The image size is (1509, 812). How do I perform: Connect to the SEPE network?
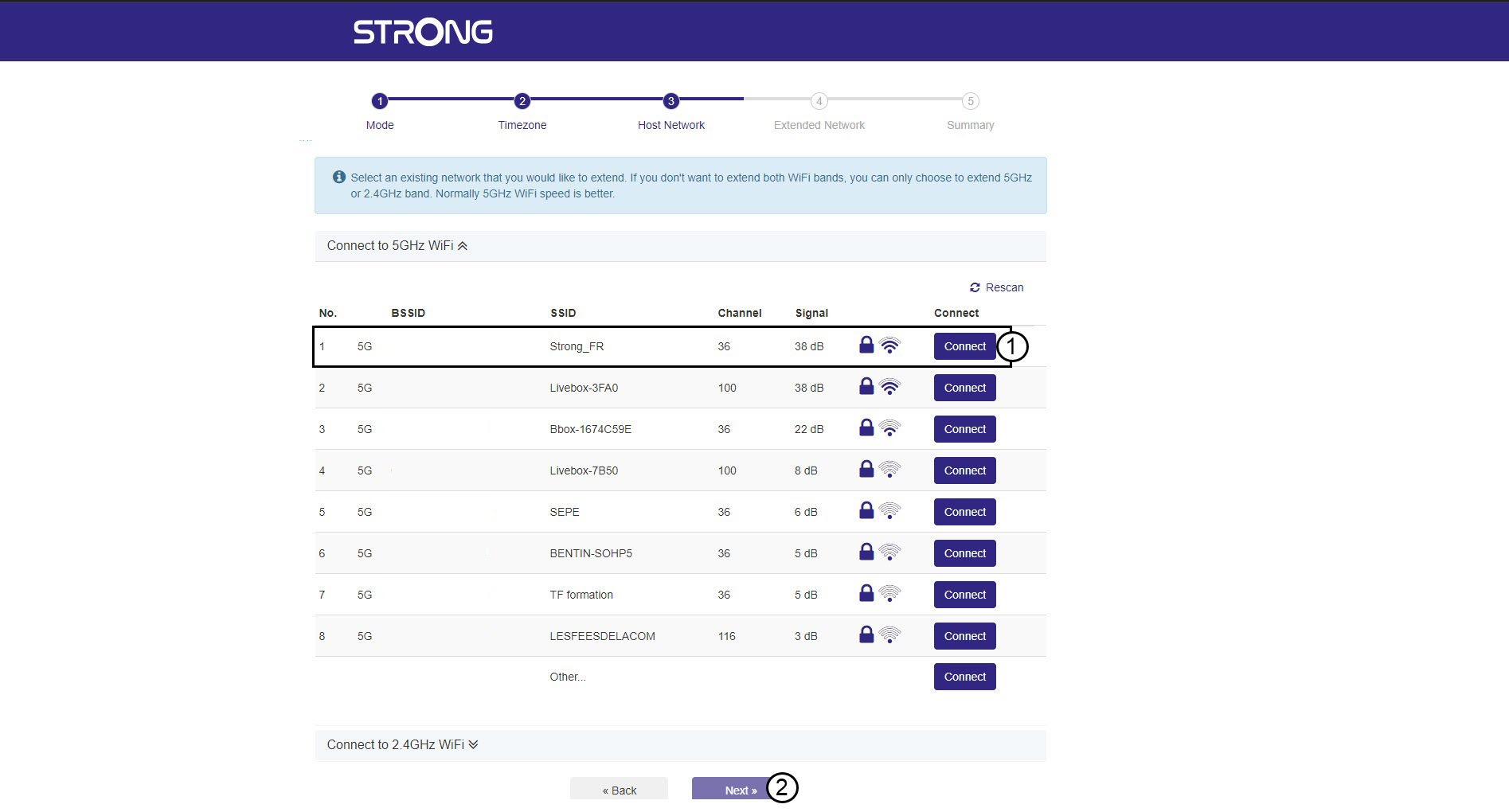(964, 512)
